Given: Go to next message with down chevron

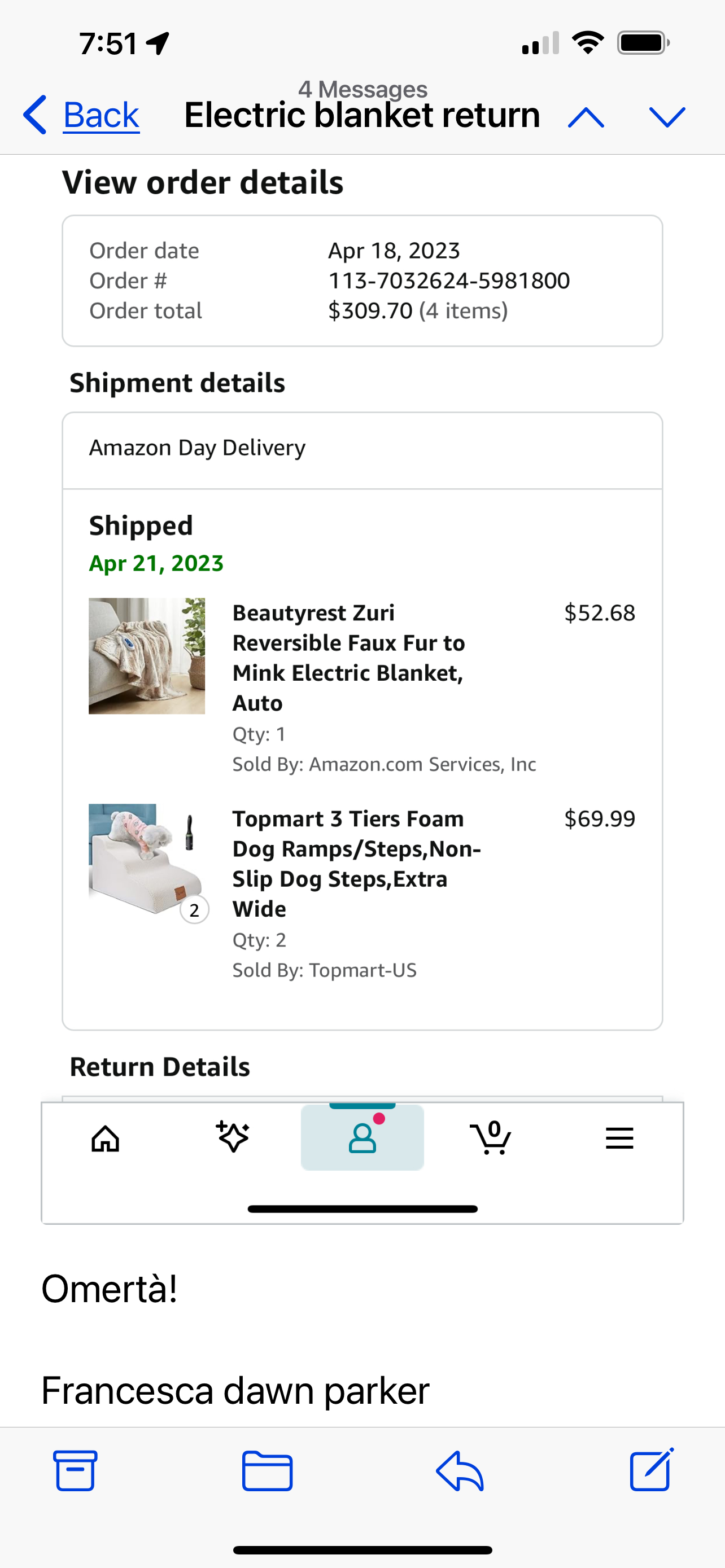Looking at the screenshot, I should (x=667, y=117).
